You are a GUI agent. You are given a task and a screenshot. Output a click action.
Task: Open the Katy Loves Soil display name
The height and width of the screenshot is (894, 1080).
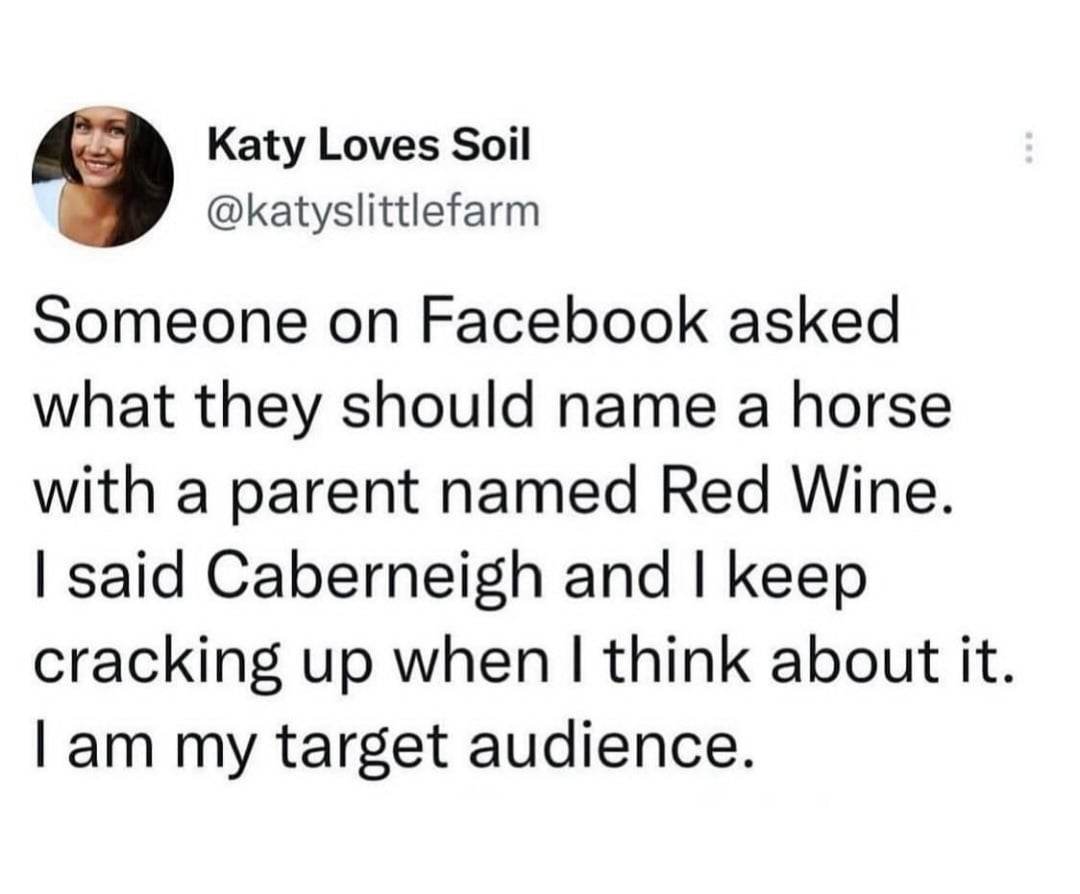367,150
